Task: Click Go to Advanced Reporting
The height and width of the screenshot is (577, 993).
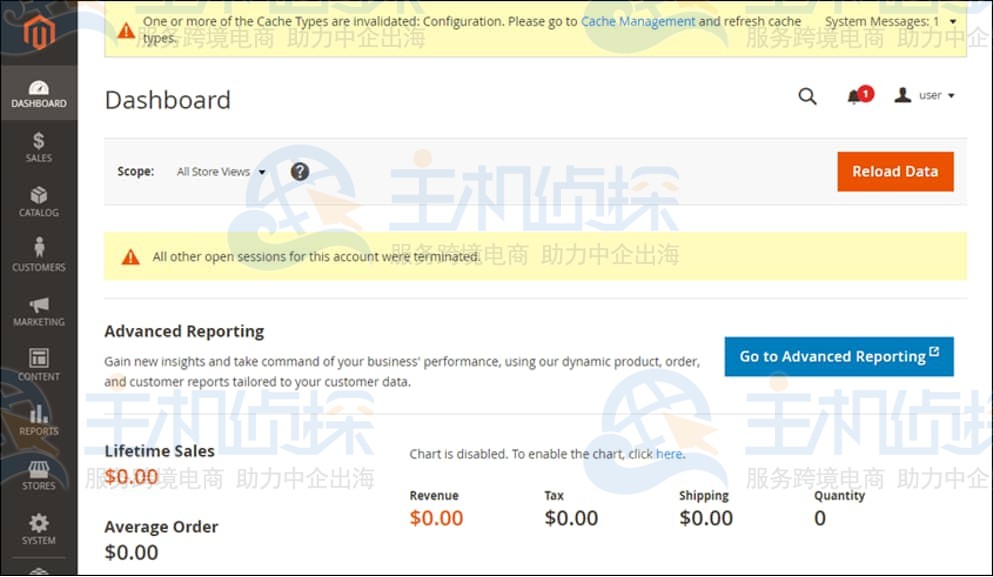Action: click(838, 356)
